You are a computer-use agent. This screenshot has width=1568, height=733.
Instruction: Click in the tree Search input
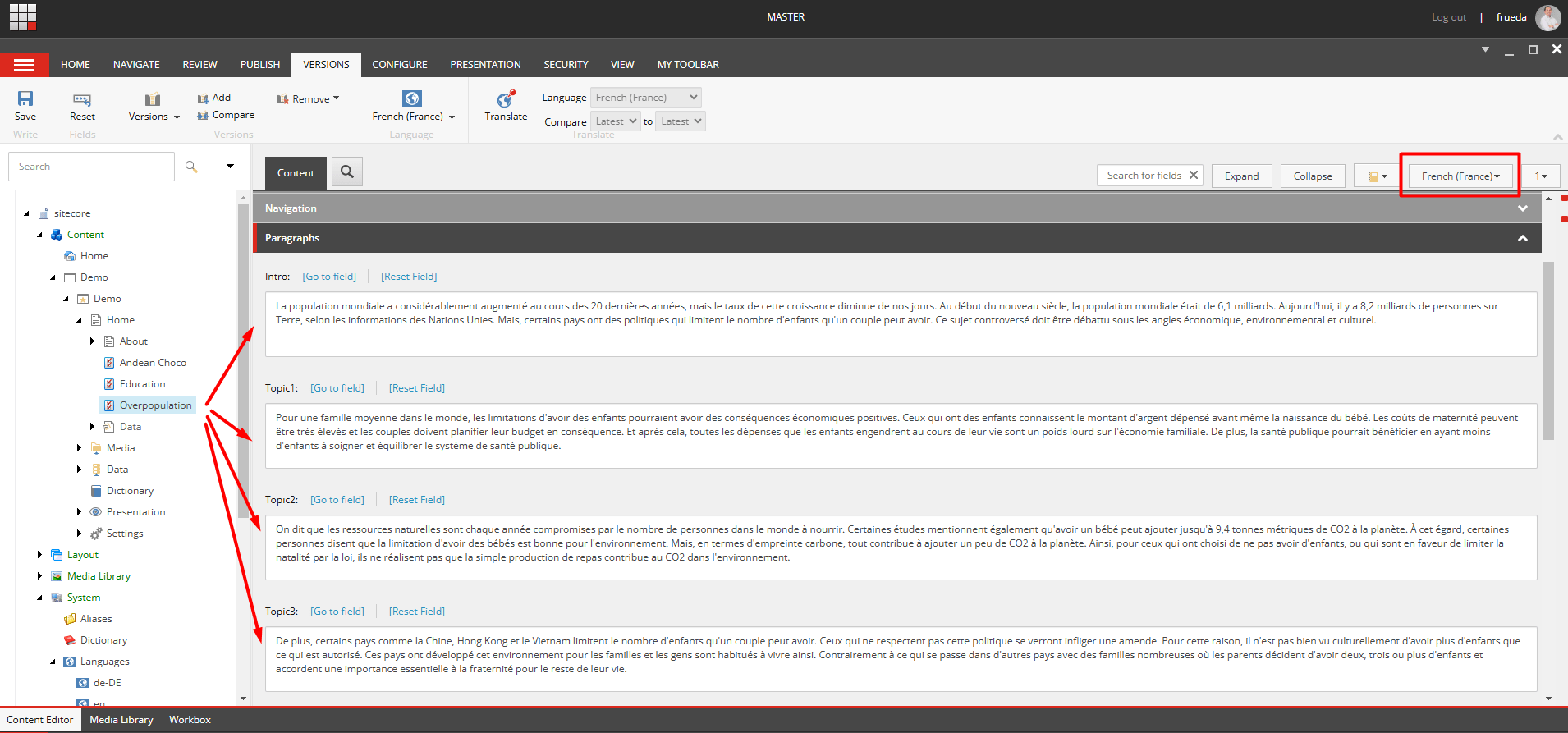pos(92,167)
